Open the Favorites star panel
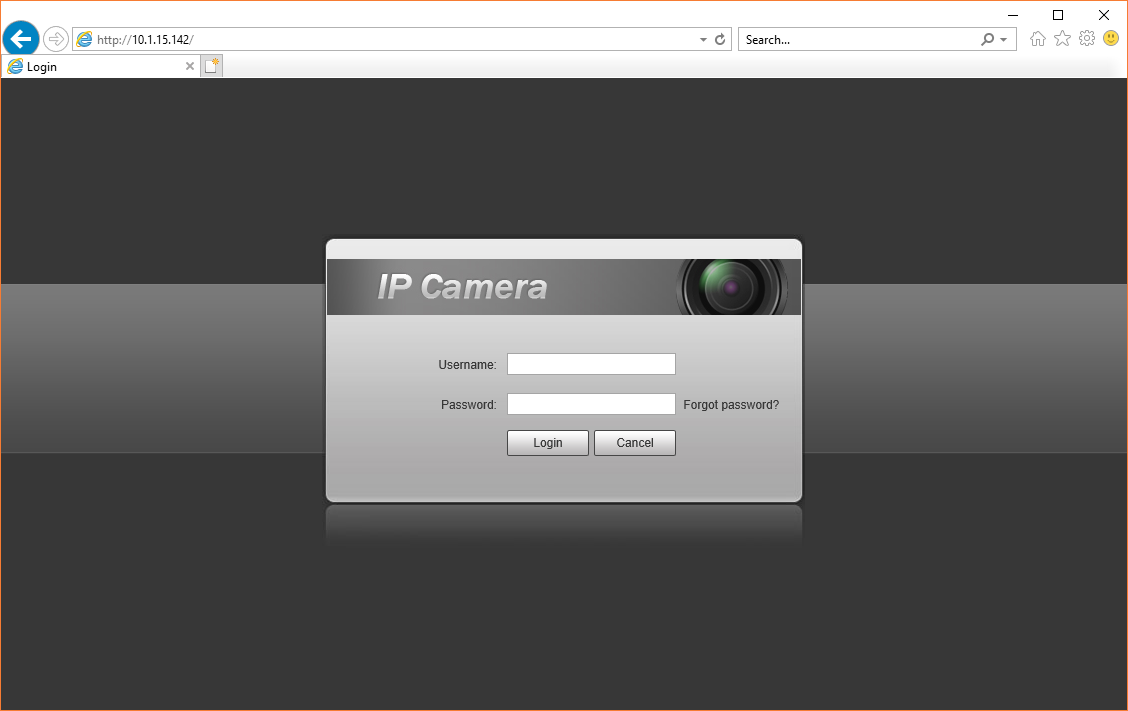The height and width of the screenshot is (711, 1128). click(x=1062, y=38)
